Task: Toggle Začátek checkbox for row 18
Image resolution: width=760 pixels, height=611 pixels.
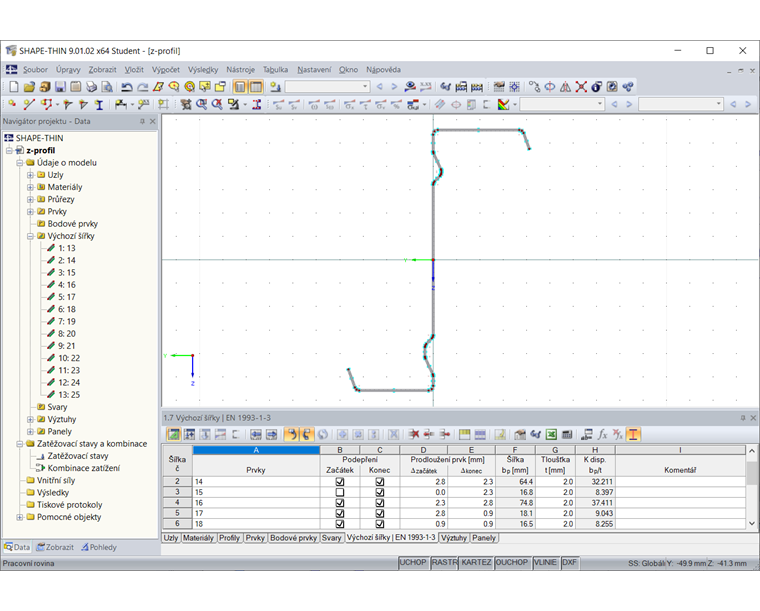Action: pyautogui.click(x=340, y=524)
